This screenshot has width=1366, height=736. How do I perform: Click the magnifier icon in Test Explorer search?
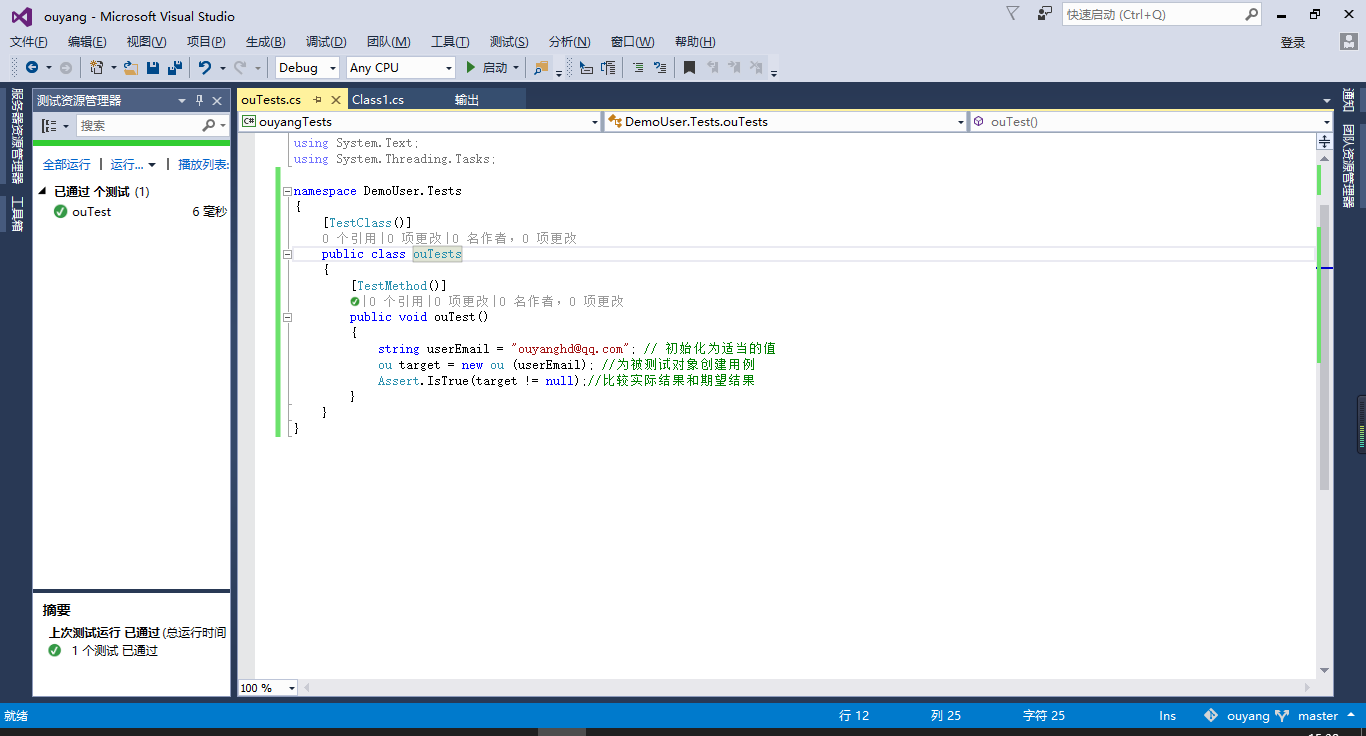tap(208, 126)
